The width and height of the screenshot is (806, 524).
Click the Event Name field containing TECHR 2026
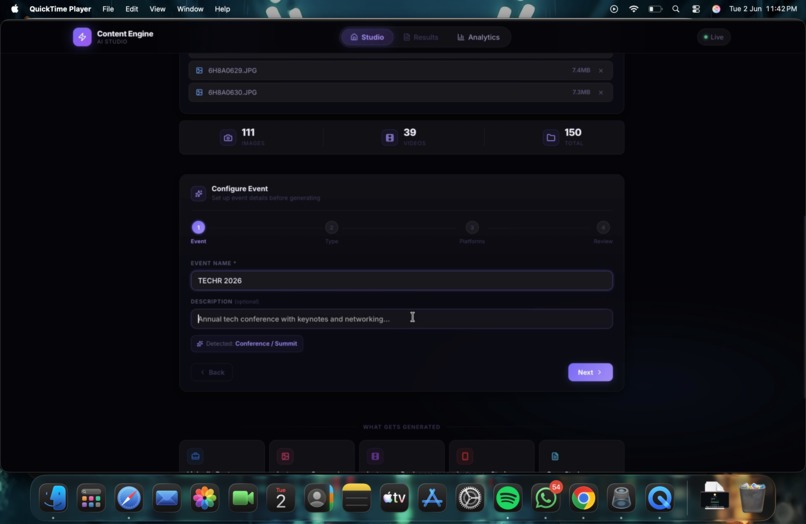[401, 281]
